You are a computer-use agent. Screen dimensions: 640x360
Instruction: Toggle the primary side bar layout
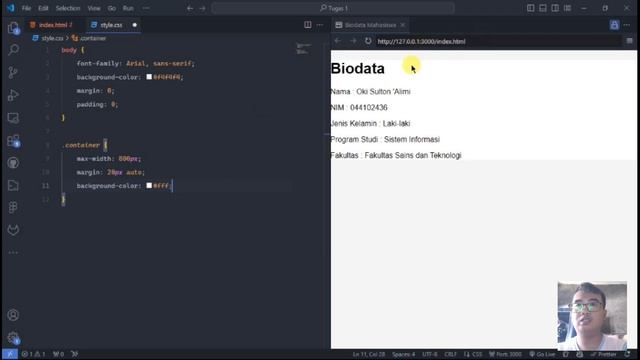530,8
